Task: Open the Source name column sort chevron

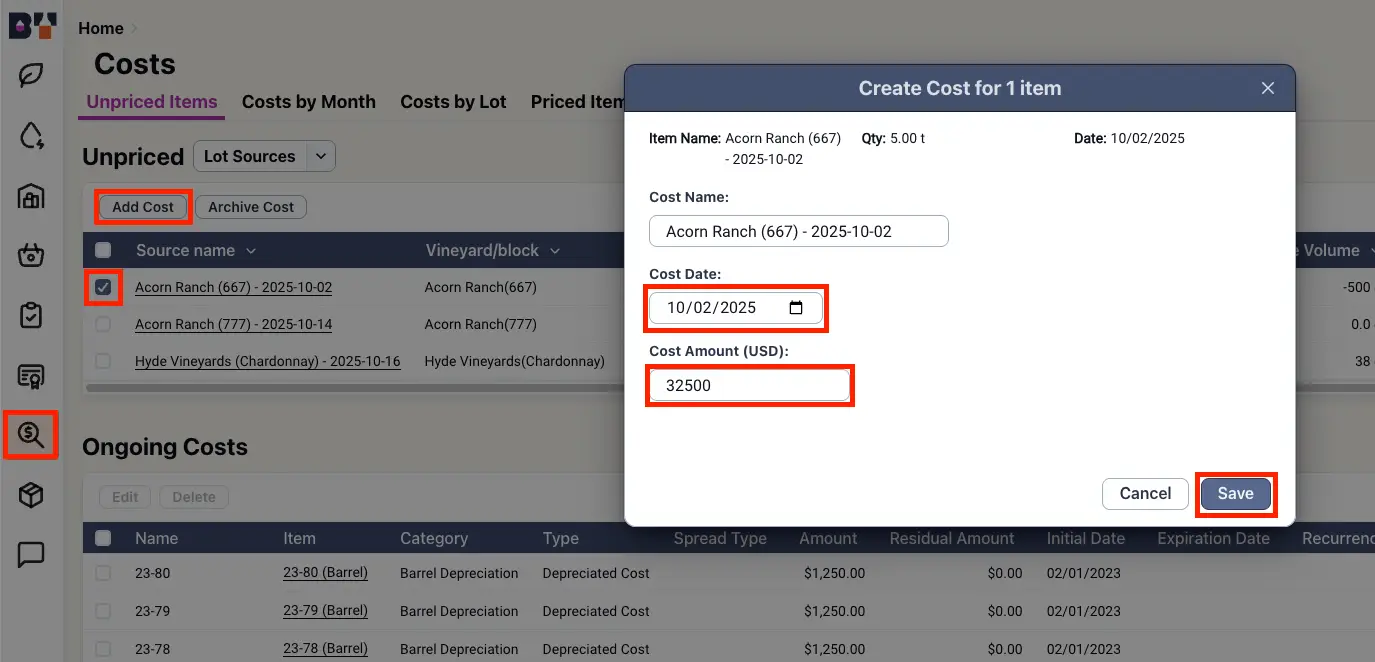Action: (251, 251)
